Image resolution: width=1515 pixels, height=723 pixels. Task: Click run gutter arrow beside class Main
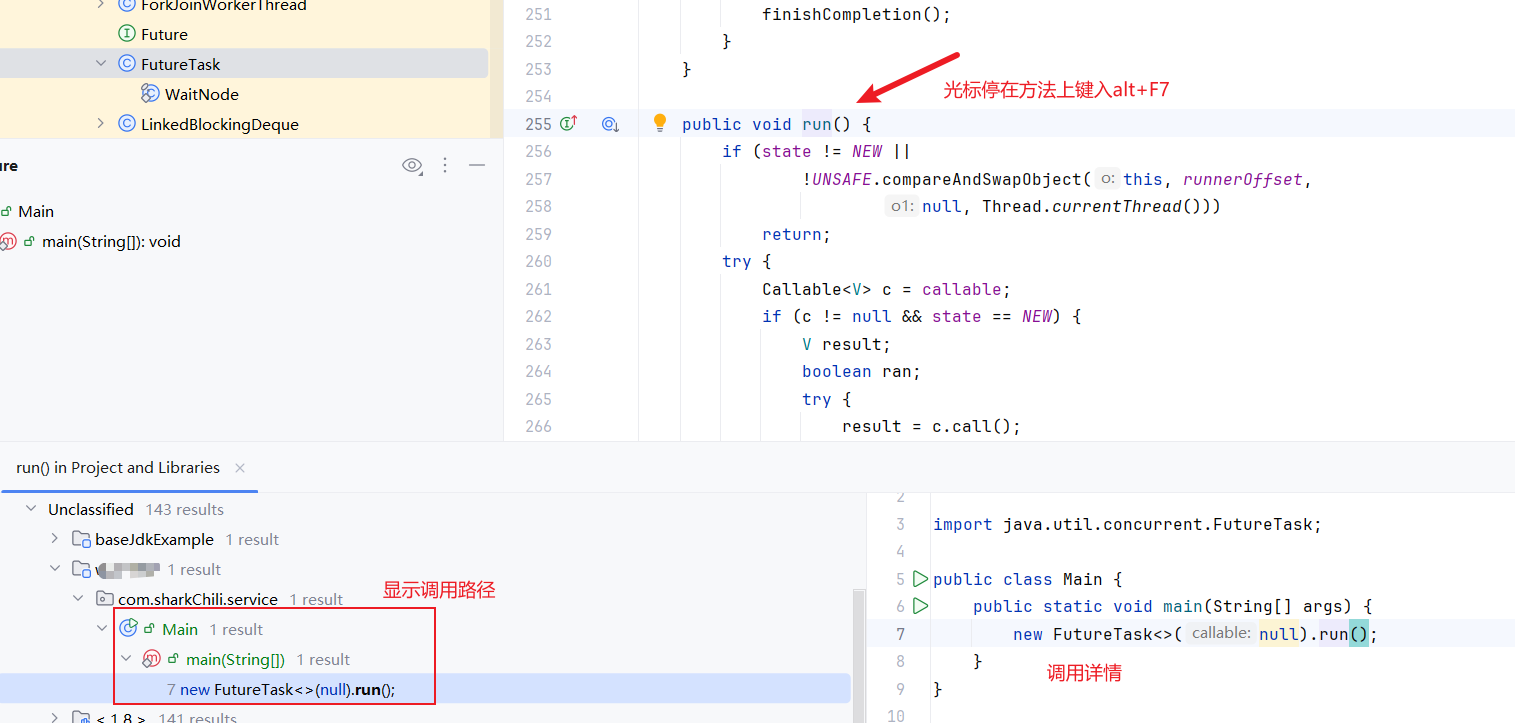pos(920,579)
